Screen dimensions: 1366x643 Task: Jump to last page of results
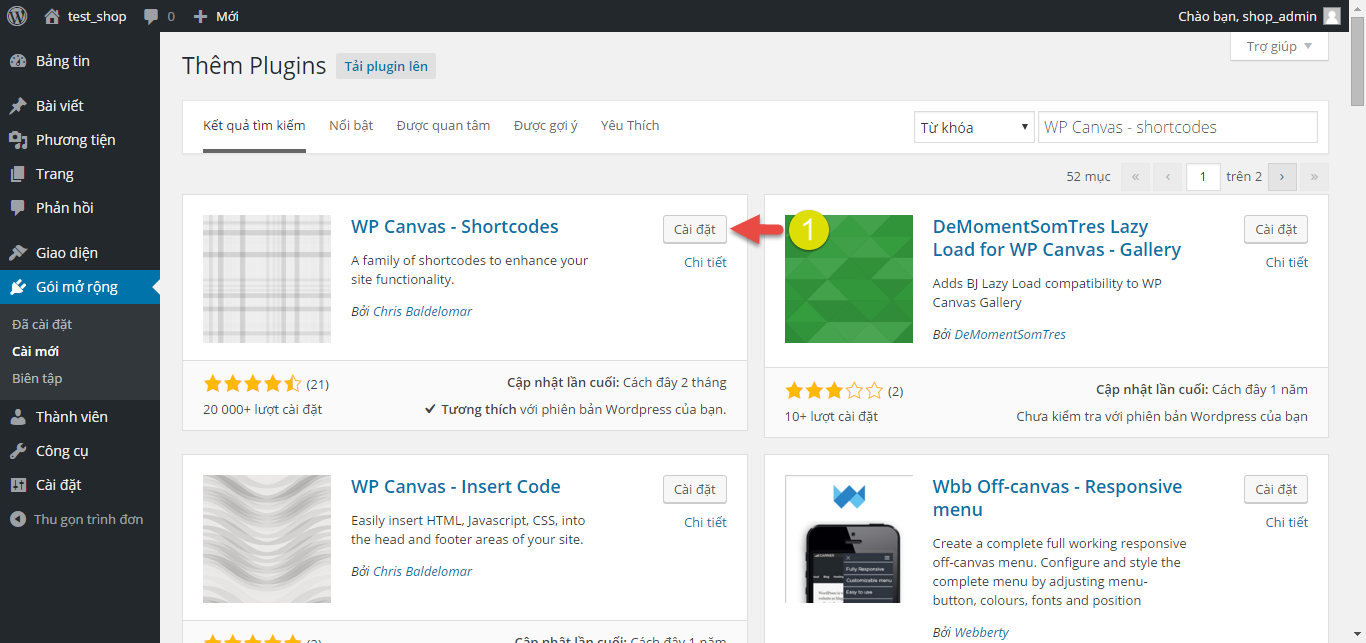[1313, 176]
